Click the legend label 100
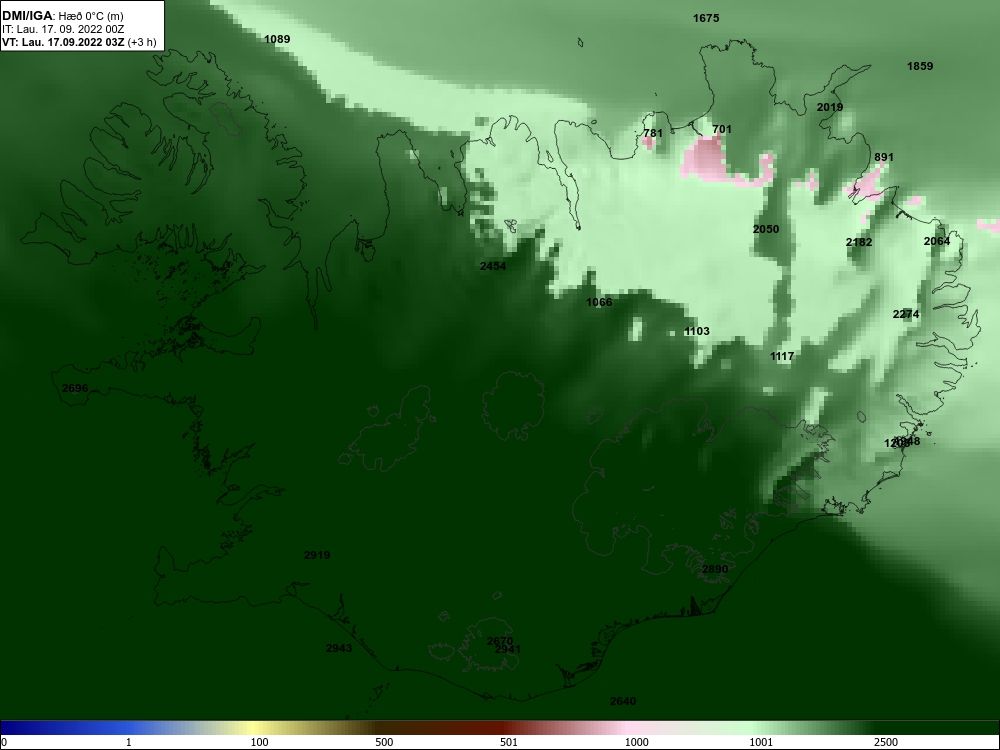This screenshot has width=1000, height=750. (x=259, y=742)
